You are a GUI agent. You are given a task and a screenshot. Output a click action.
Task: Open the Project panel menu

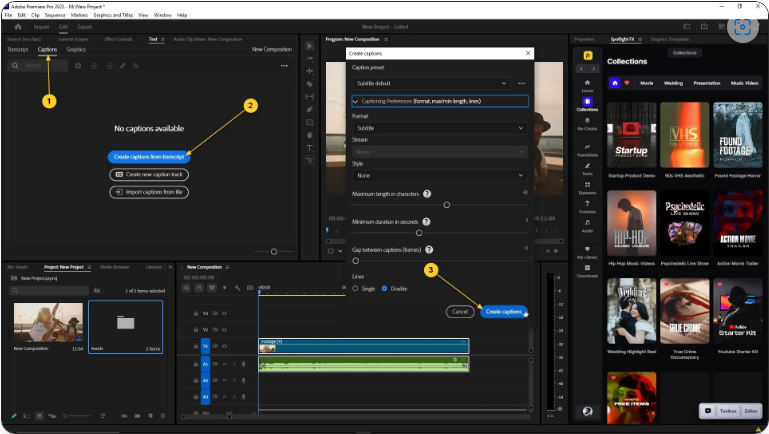(89, 267)
